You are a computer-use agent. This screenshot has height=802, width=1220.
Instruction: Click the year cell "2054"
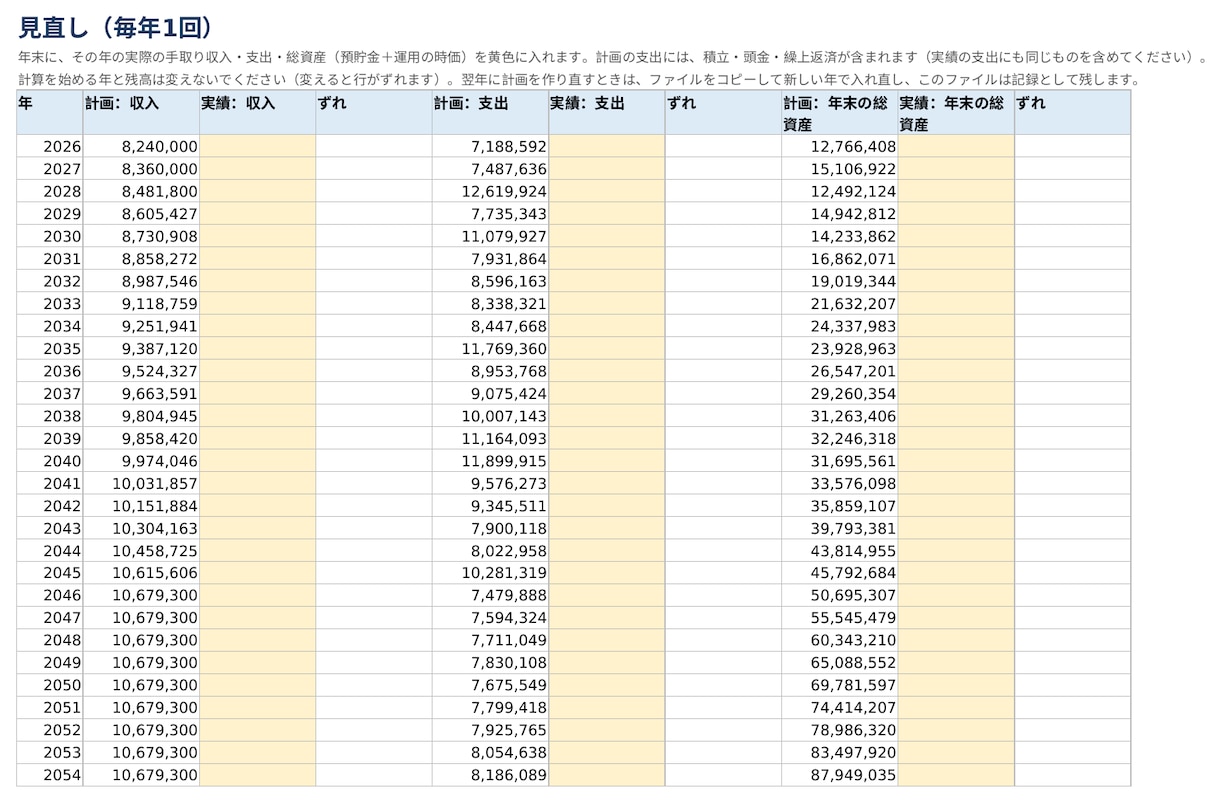click(x=50, y=775)
